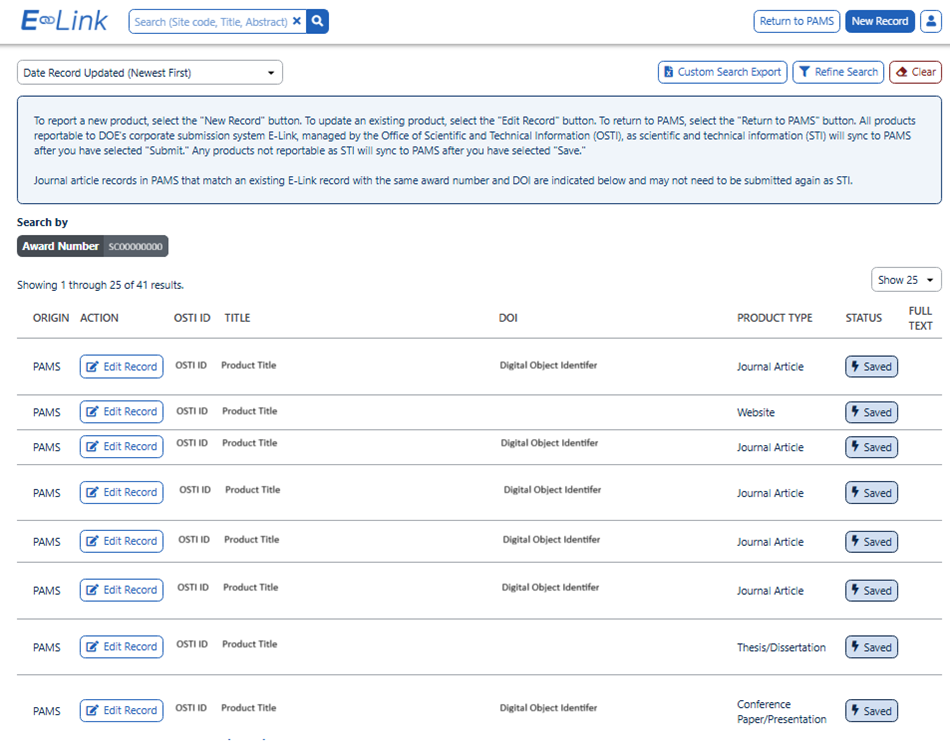Click the TITLE column header
The height and width of the screenshot is (746, 950).
pos(237,318)
